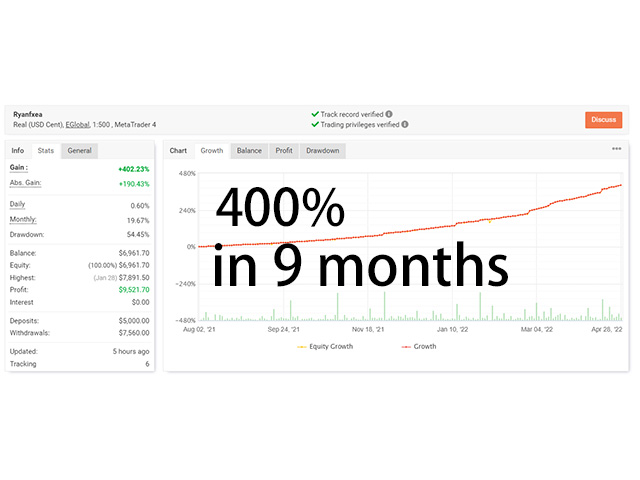Click green checkmark for Track record verified
640x480 pixels.
[315, 114]
